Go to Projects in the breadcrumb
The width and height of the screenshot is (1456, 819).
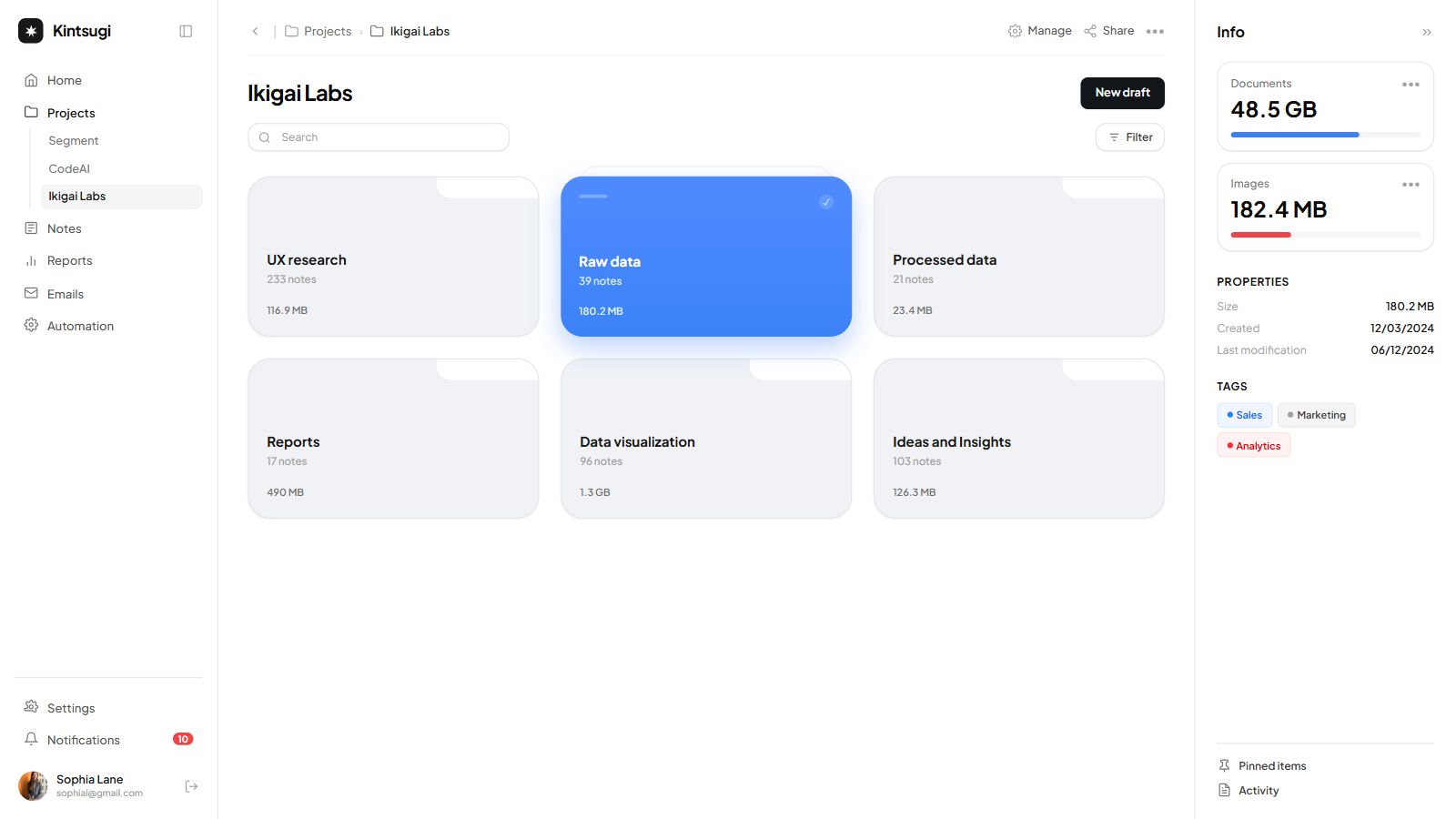[x=318, y=31]
